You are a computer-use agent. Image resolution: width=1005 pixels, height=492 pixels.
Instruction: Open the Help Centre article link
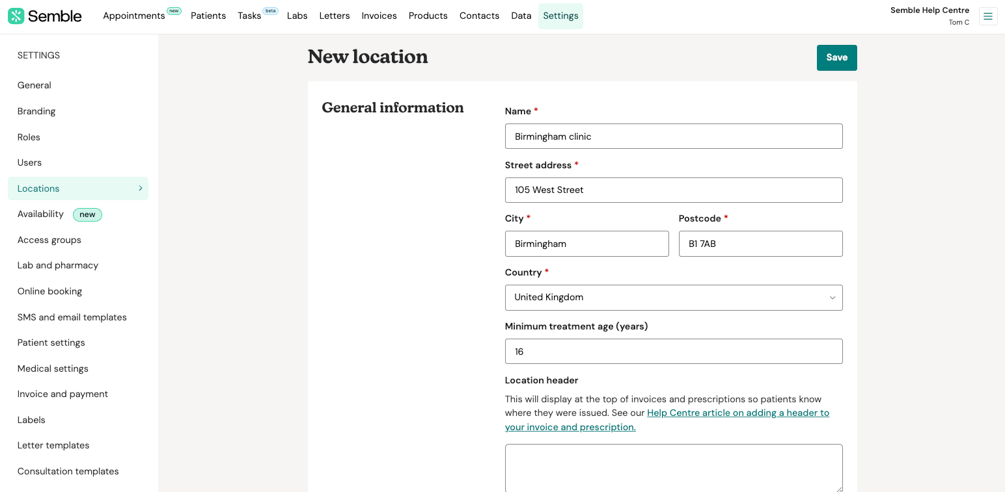click(667, 420)
